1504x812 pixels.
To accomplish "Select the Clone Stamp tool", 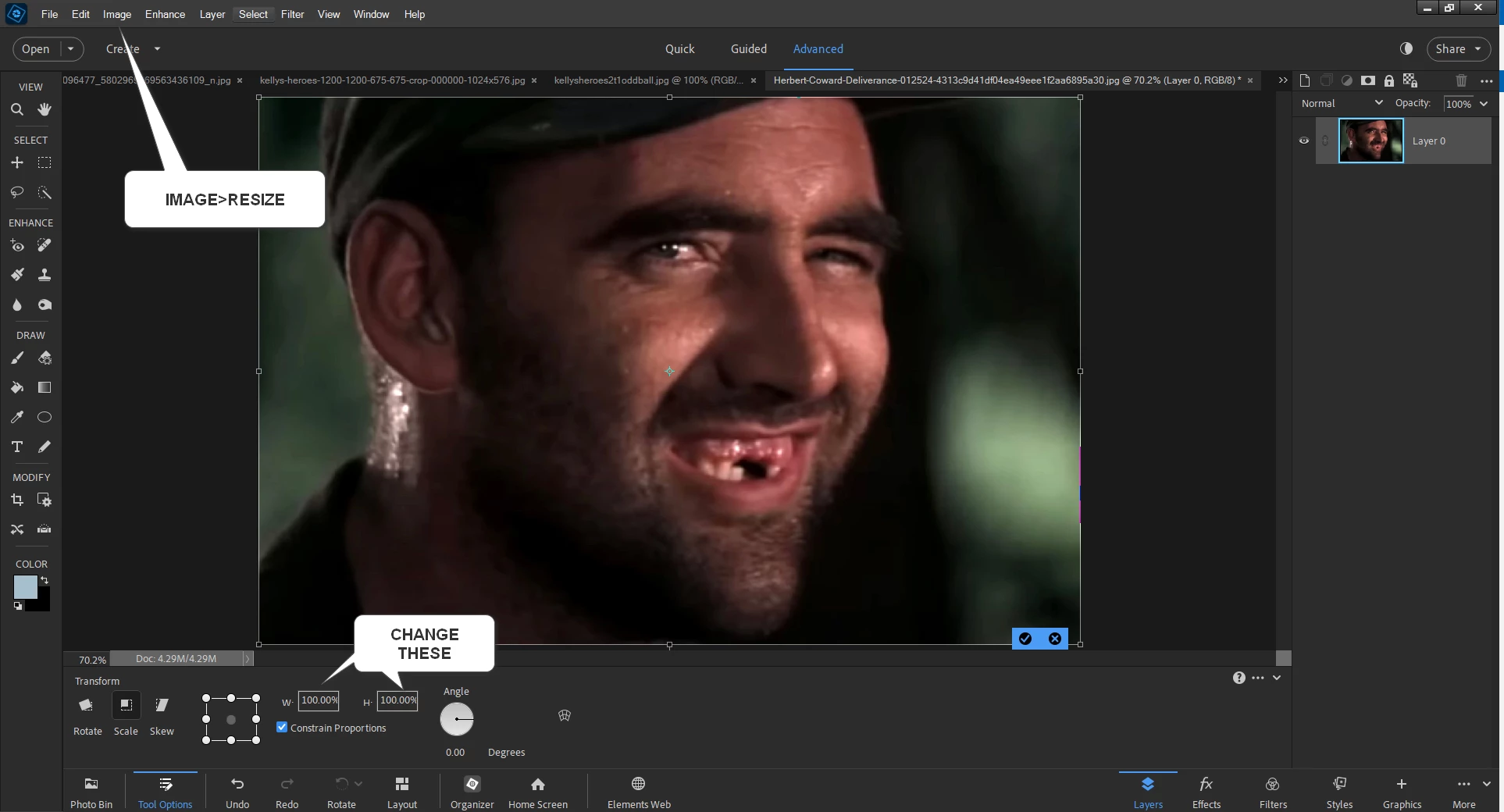I will pyautogui.click(x=45, y=275).
